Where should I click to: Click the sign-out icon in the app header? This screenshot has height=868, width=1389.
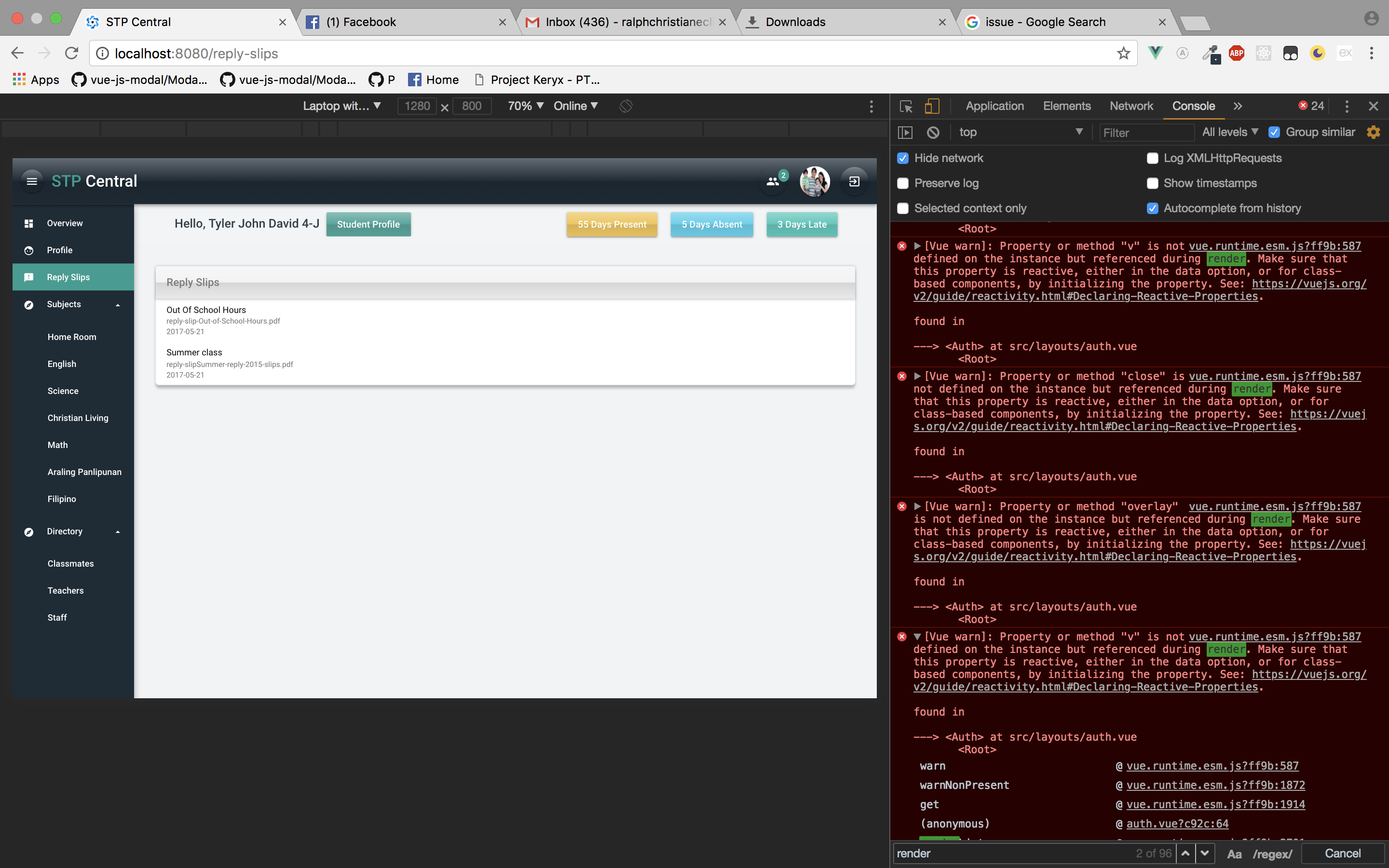click(854, 181)
